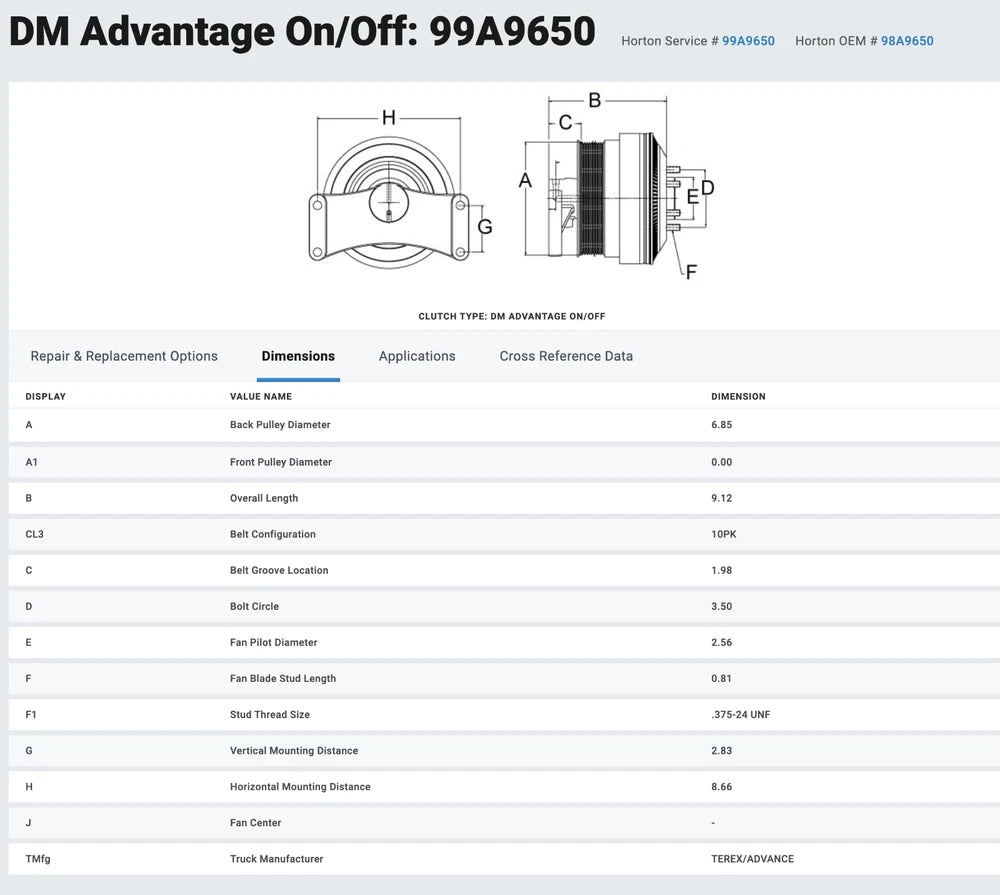1000x895 pixels.
Task: Click the 10PK belt configuration value
Action: click(724, 534)
